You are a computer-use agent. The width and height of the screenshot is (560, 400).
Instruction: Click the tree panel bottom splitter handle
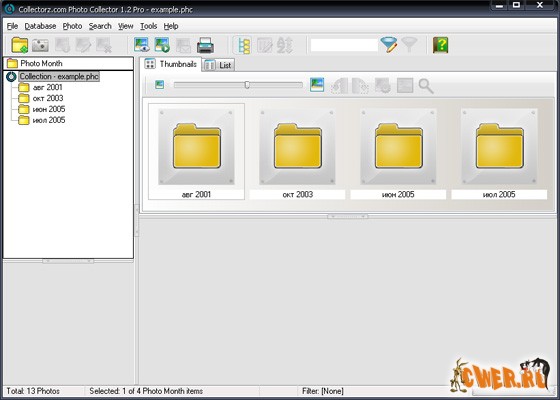(x=68, y=261)
